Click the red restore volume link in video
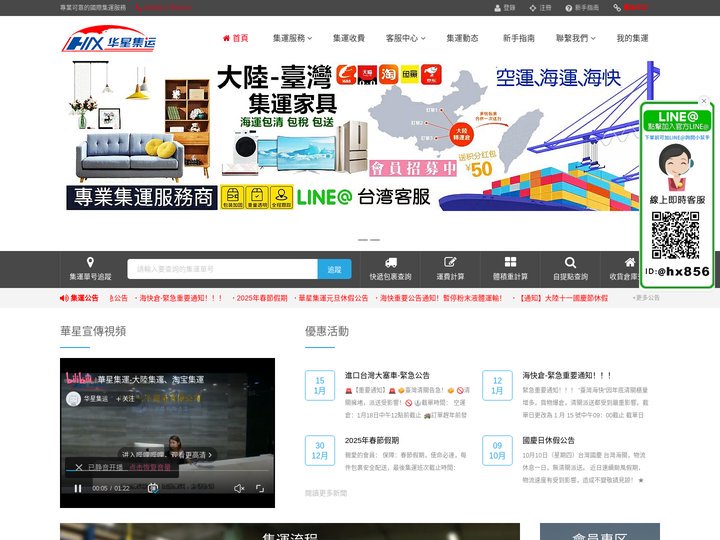This screenshot has height=540, width=720. point(150,467)
